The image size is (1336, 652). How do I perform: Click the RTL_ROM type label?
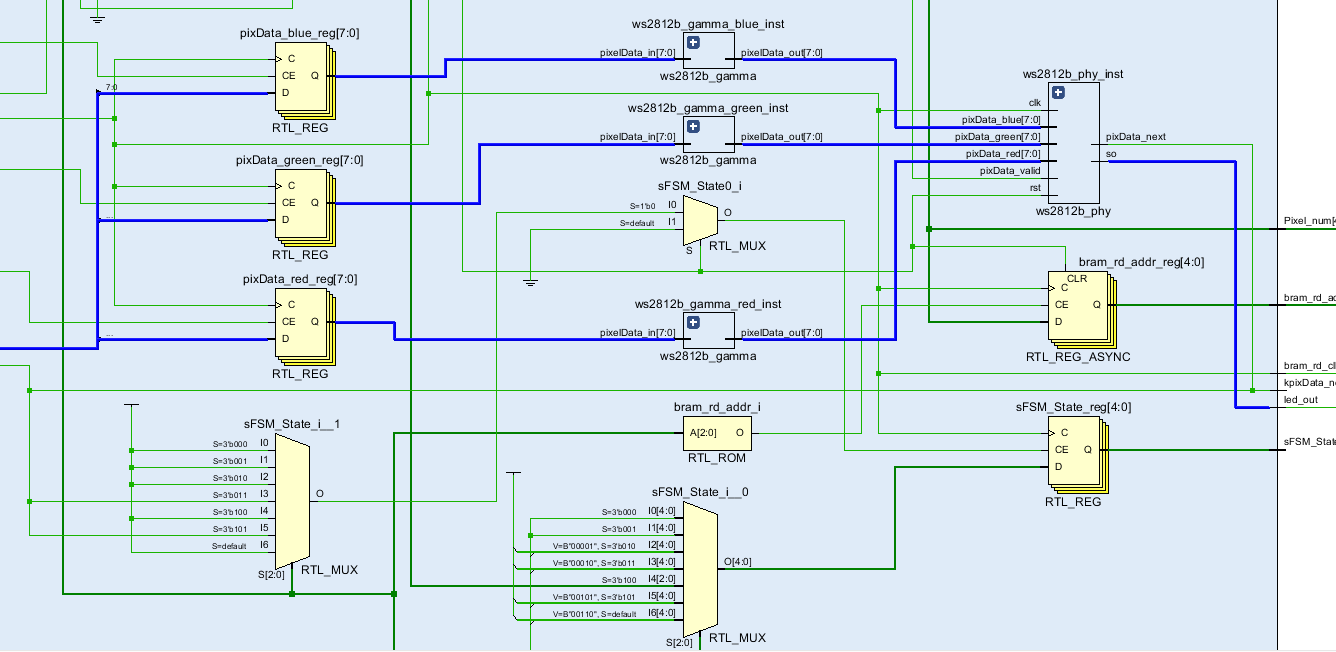point(715,458)
